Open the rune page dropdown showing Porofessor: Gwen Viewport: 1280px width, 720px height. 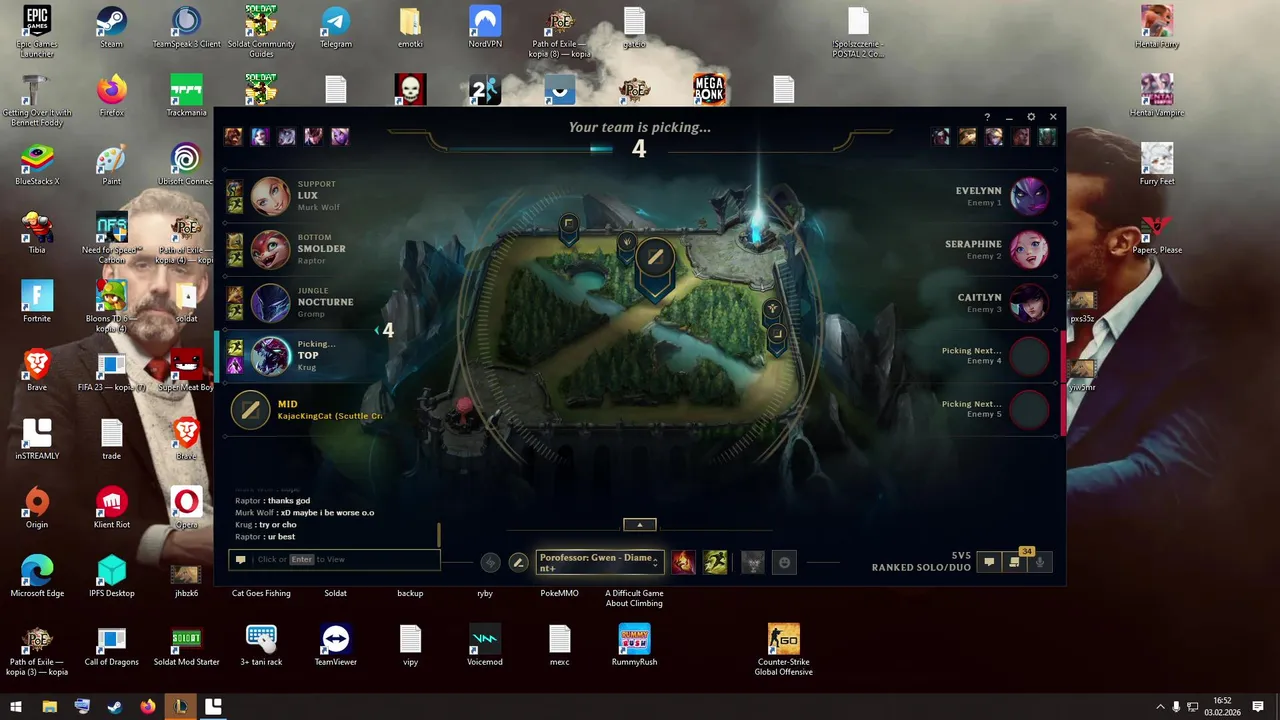tap(599, 562)
